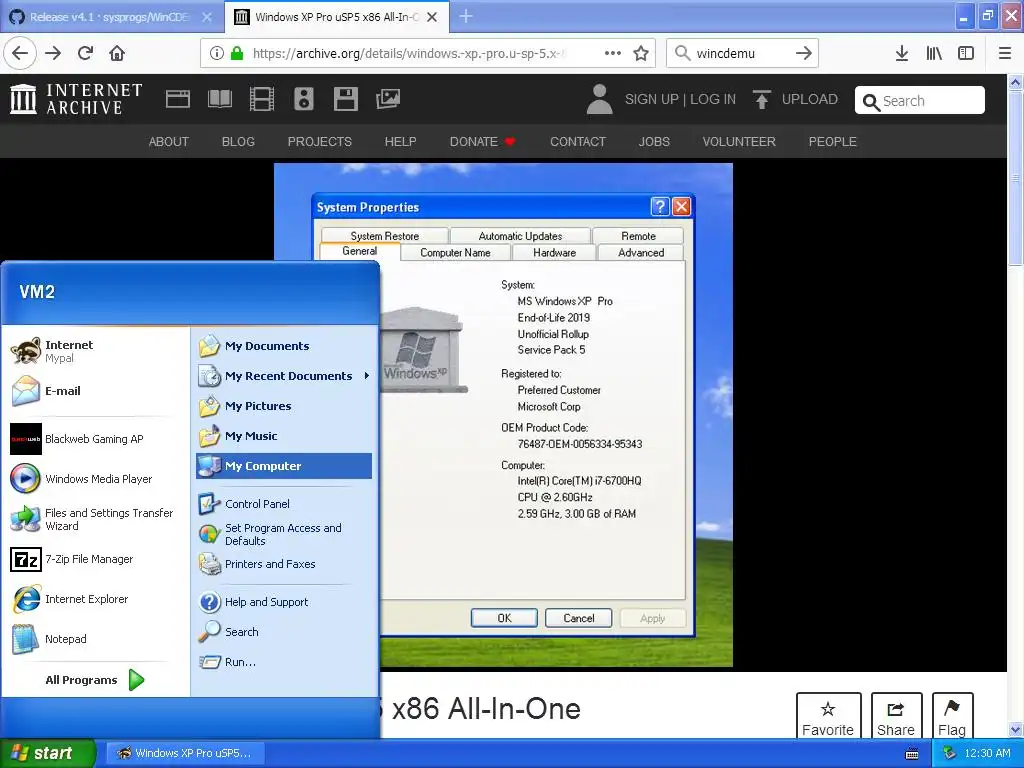Open the PROJECTS nav item

pyautogui.click(x=320, y=142)
